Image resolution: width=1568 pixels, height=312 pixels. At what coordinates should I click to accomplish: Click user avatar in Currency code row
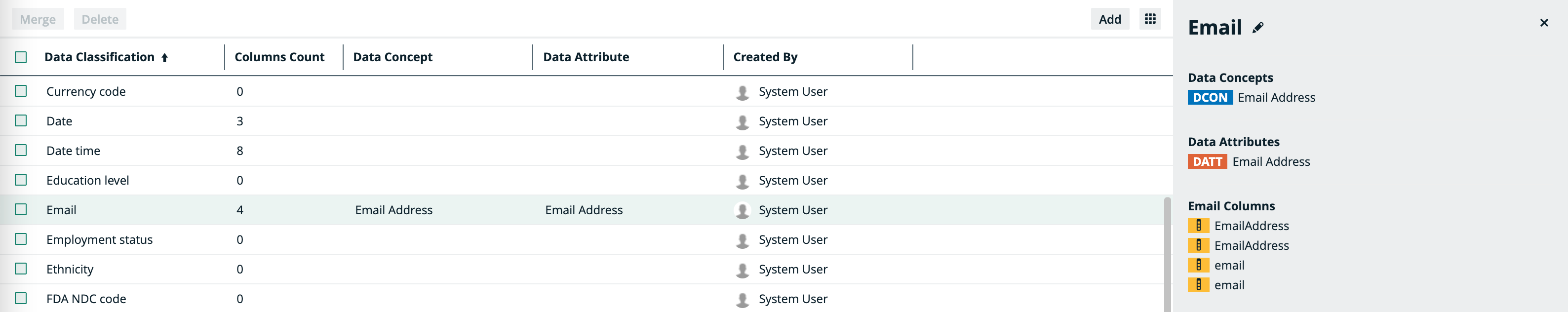click(742, 92)
